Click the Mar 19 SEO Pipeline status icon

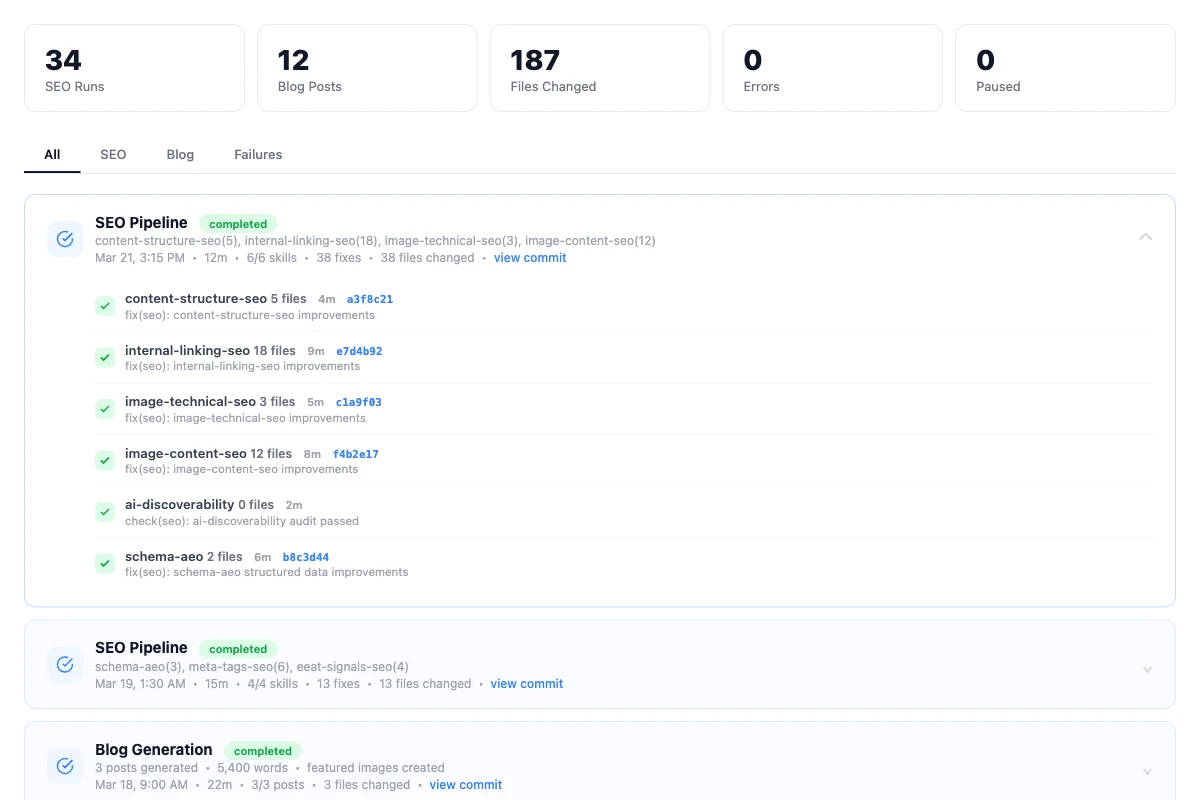(65, 665)
